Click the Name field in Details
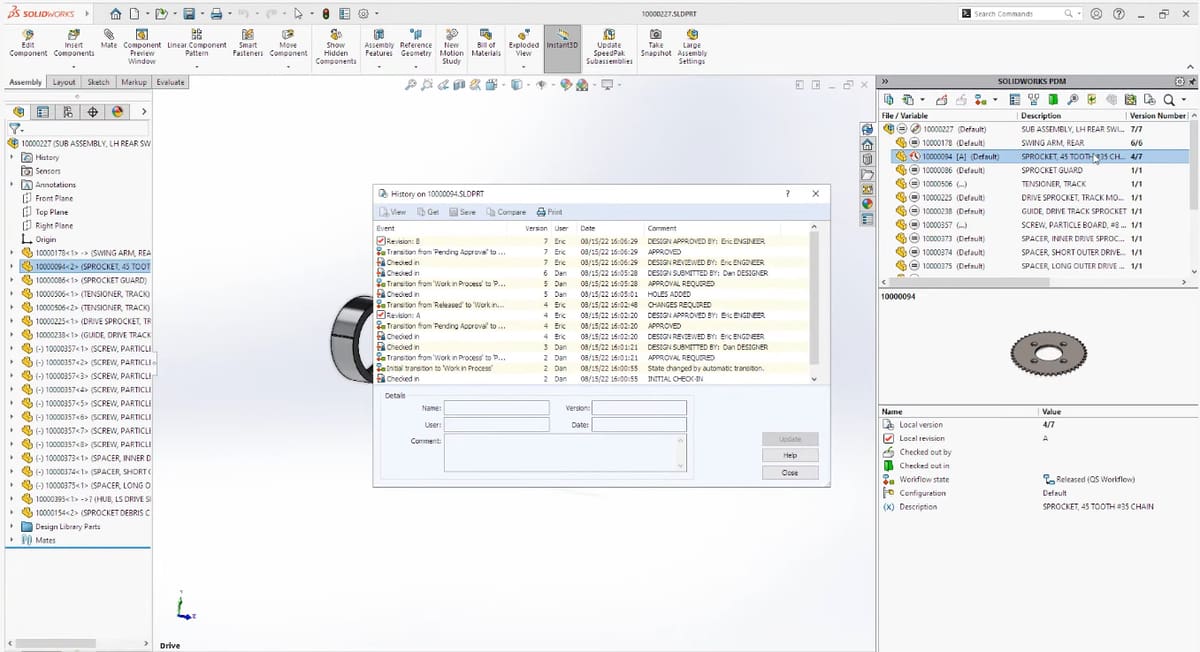1200x652 pixels. 497,408
